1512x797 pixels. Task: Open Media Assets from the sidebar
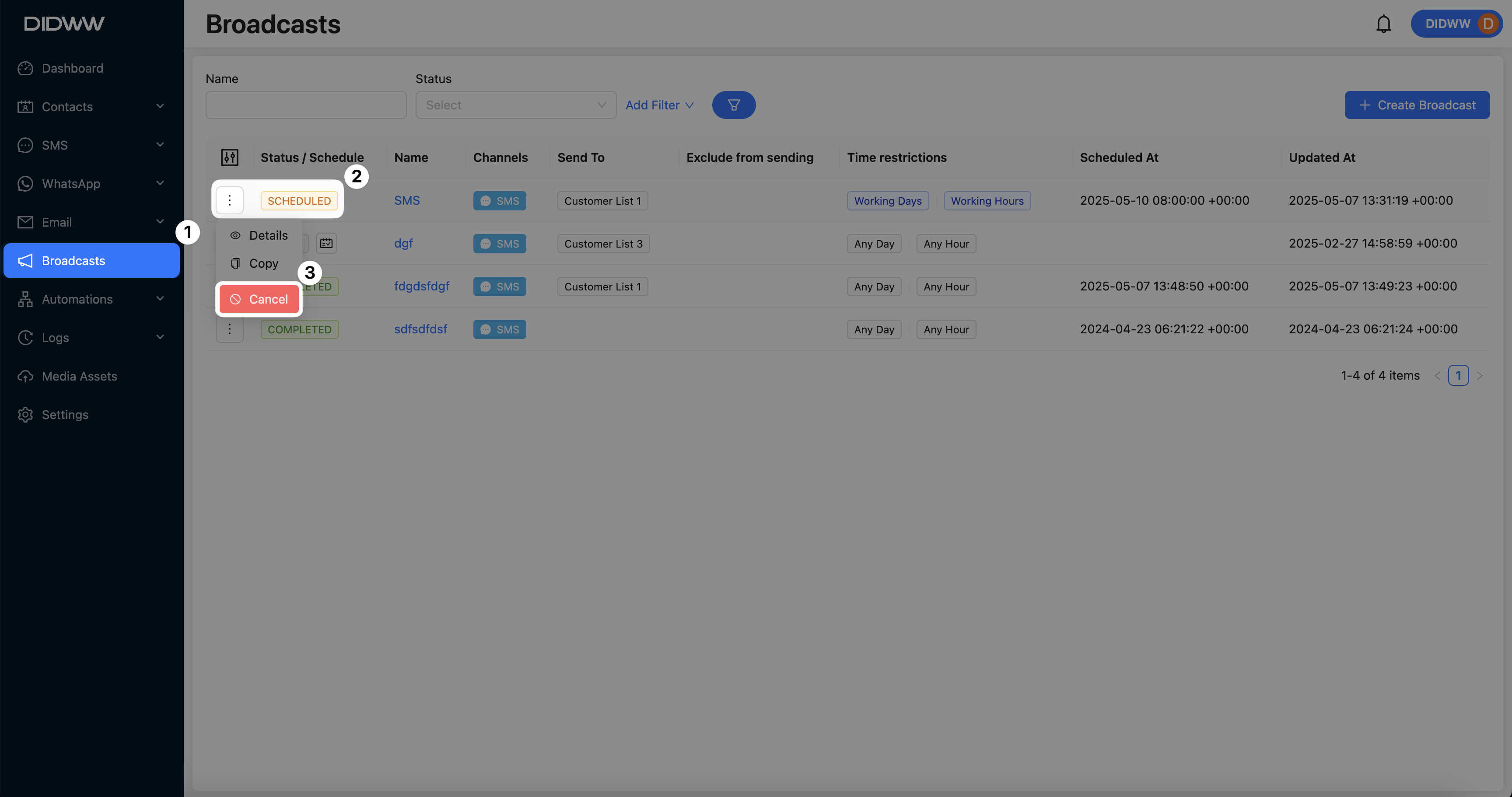79,376
